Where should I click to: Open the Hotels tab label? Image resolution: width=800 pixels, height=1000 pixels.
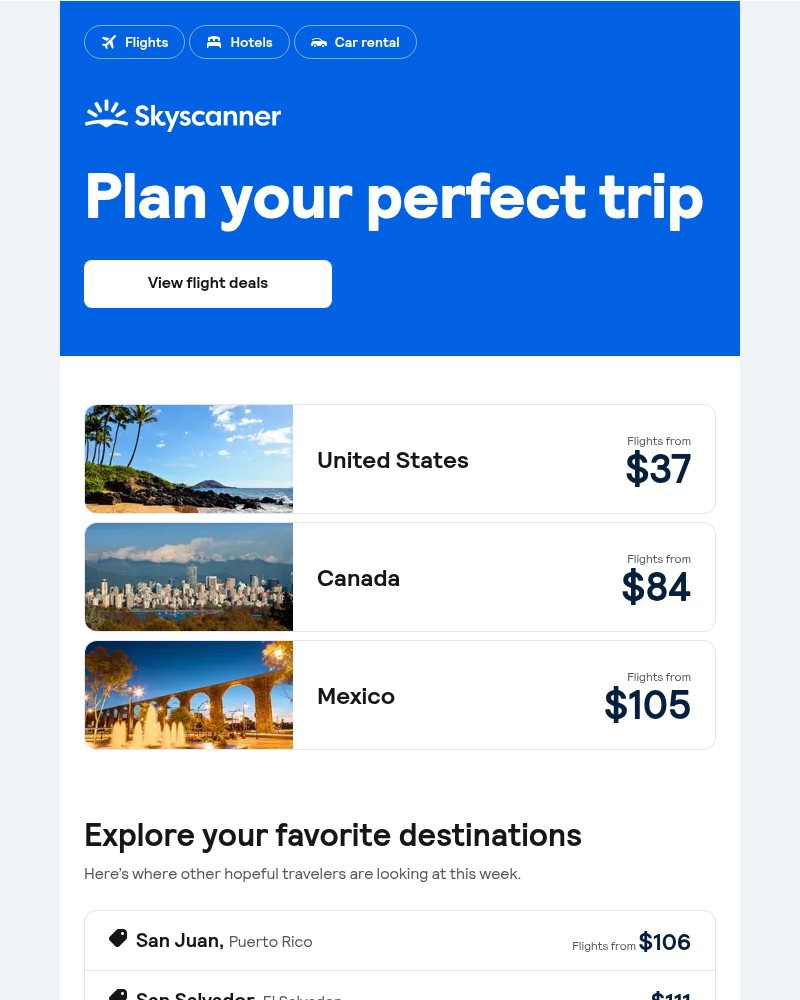coord(251,42)
